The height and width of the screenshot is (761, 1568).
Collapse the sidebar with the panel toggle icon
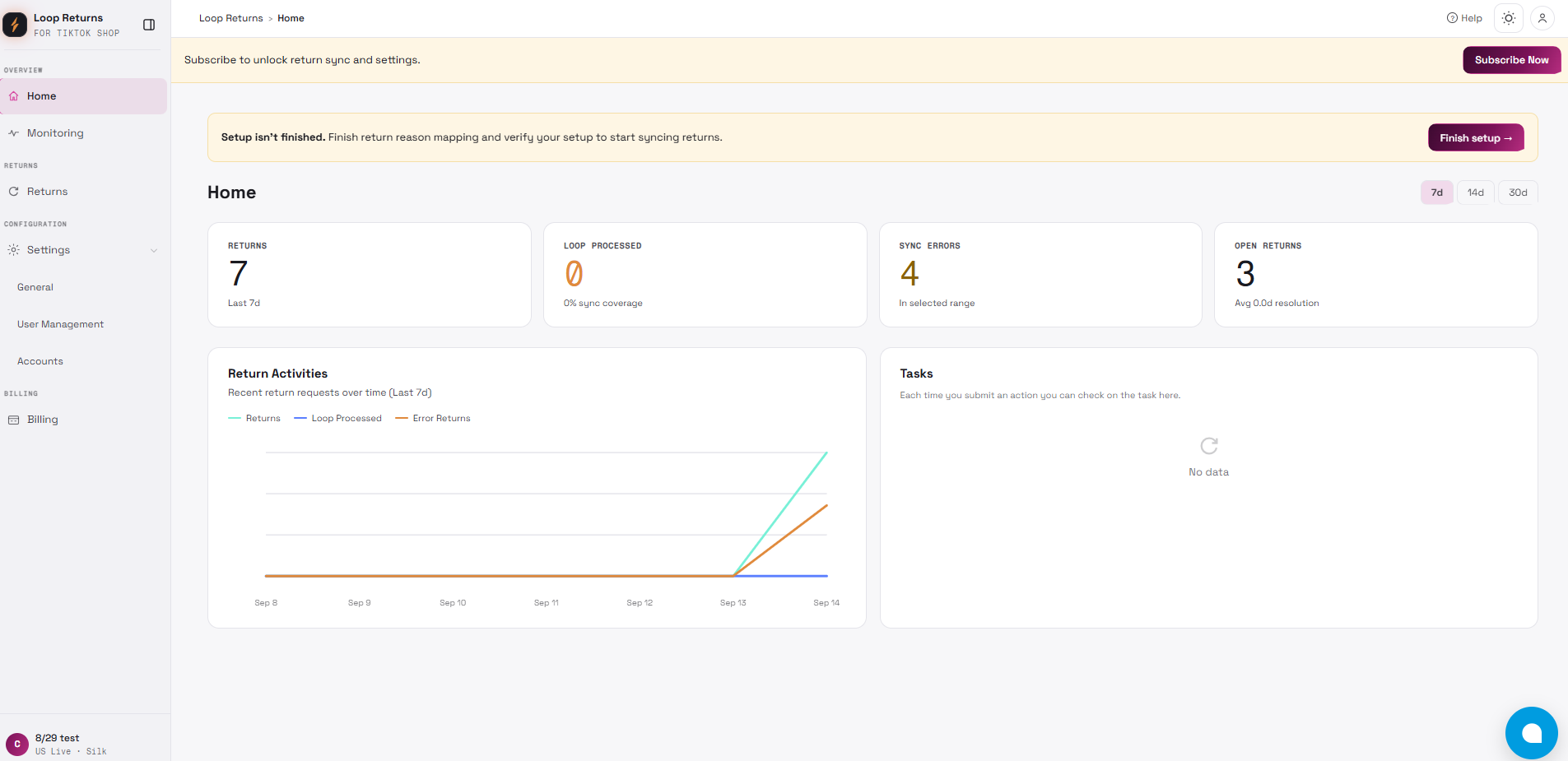point(149,25)
